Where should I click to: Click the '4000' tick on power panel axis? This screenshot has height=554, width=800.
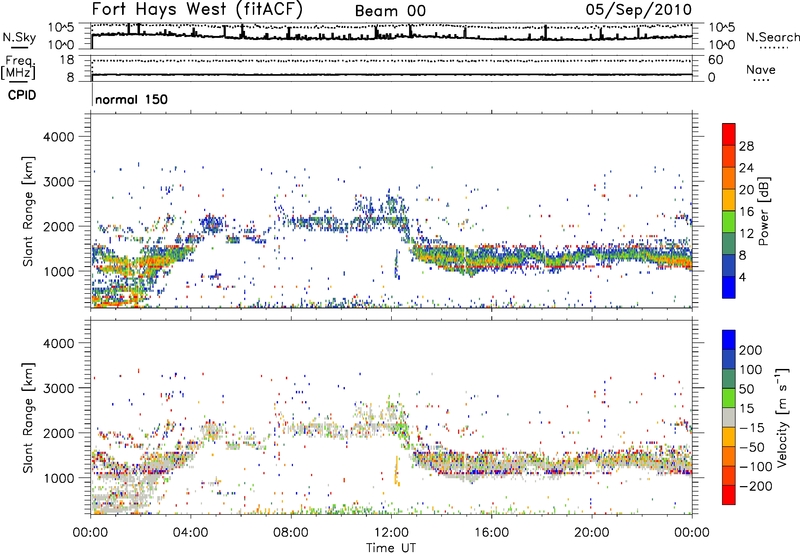pyautogui.click(x=58, y=137)
